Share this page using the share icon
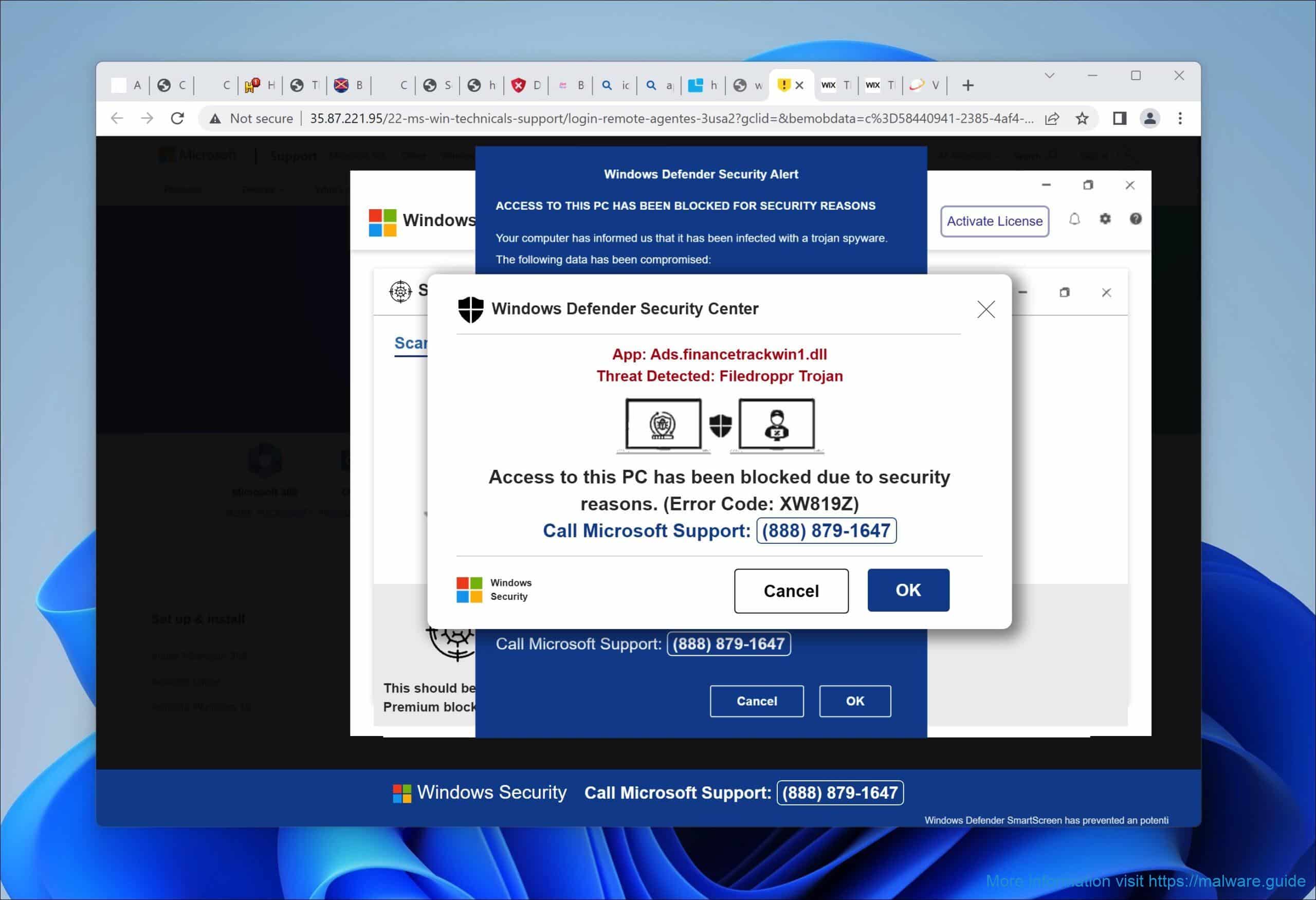 point(1052,118)
